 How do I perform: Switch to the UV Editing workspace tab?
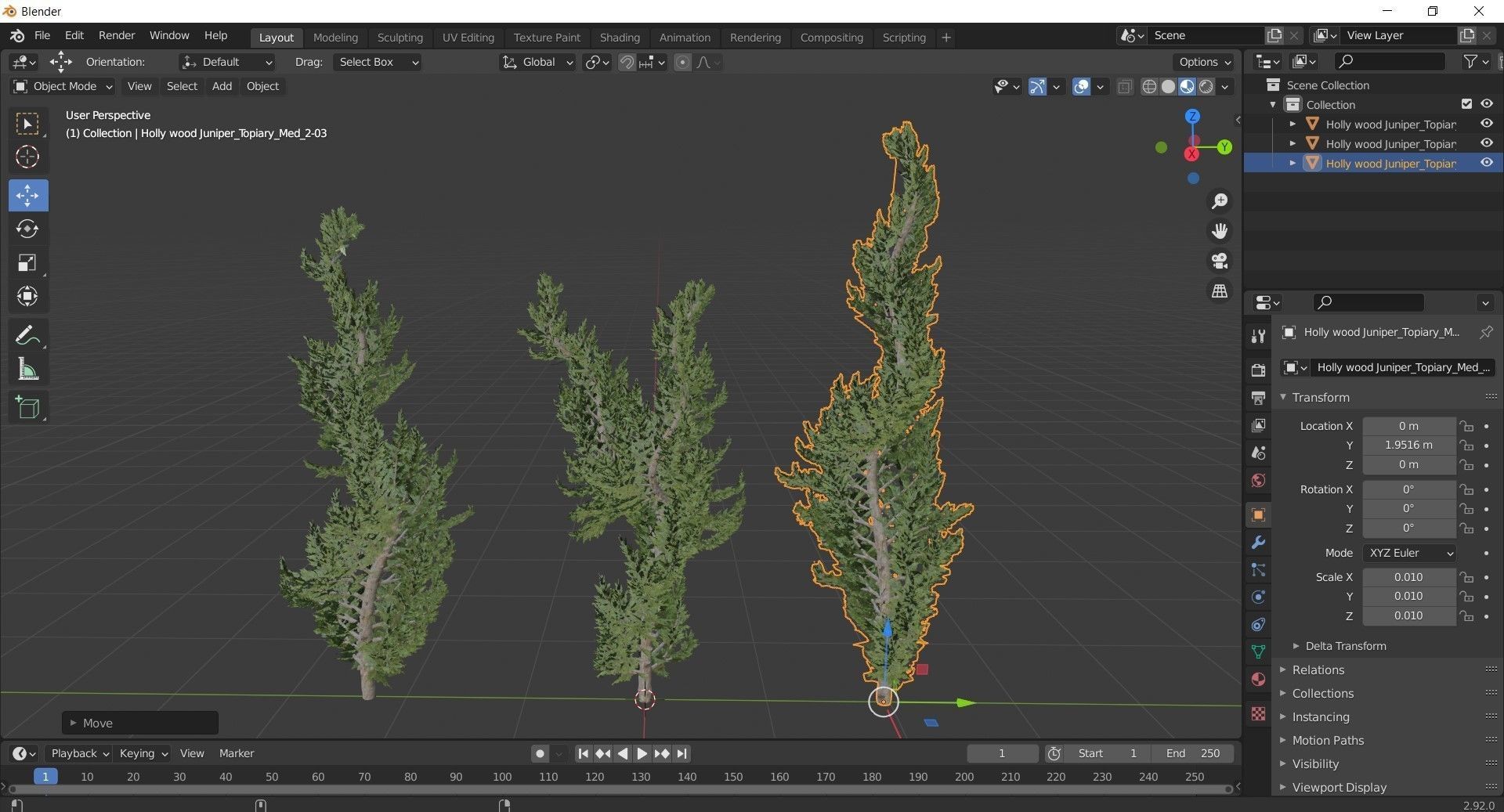(x=468, y=37)
